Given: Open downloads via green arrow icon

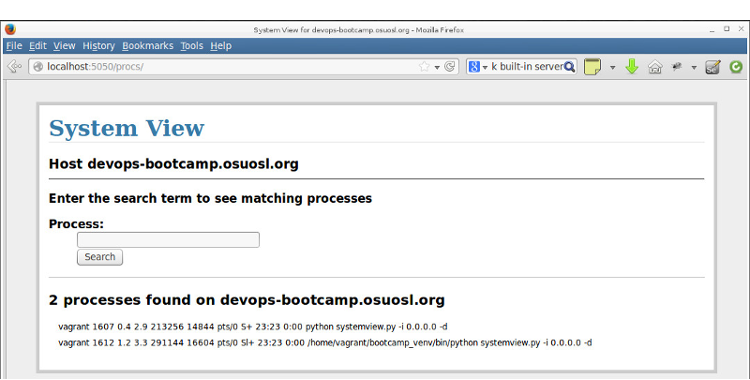Looking at the screenshot, I should coord(632,67).
